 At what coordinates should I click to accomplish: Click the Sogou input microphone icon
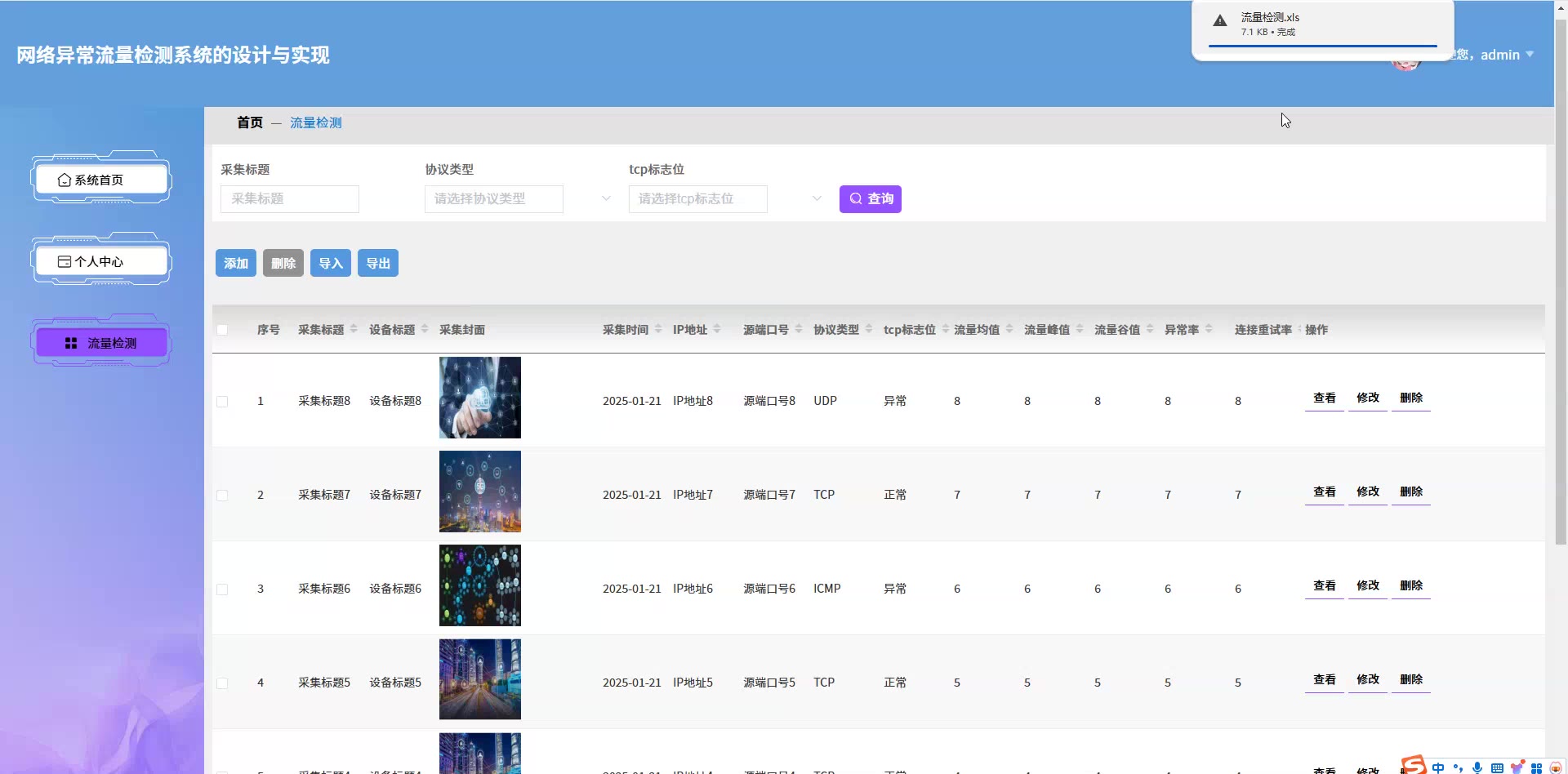tap(1477, 767)
